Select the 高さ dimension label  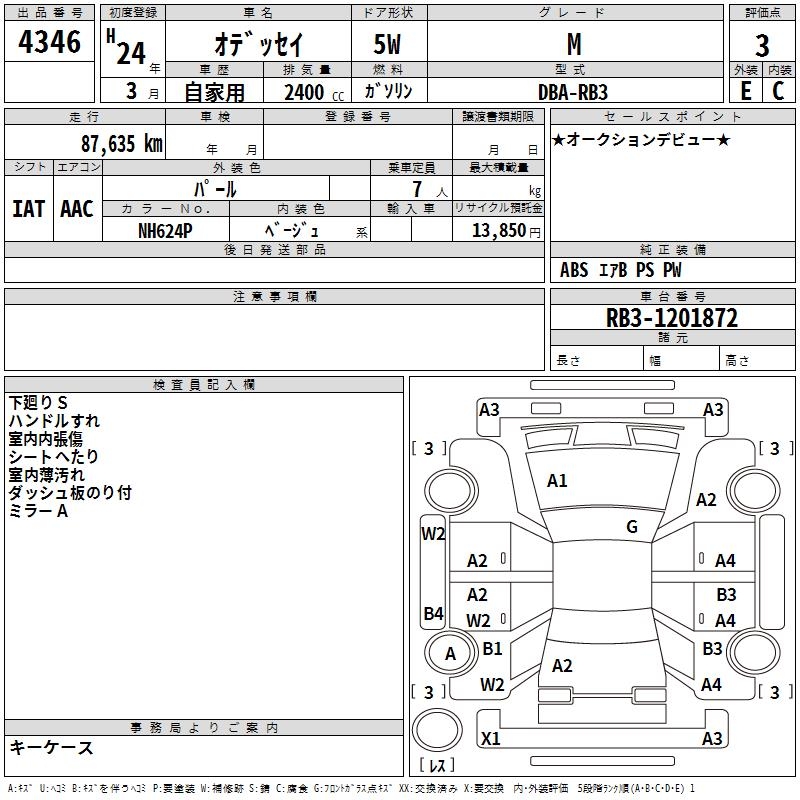[x=737, y=360]
